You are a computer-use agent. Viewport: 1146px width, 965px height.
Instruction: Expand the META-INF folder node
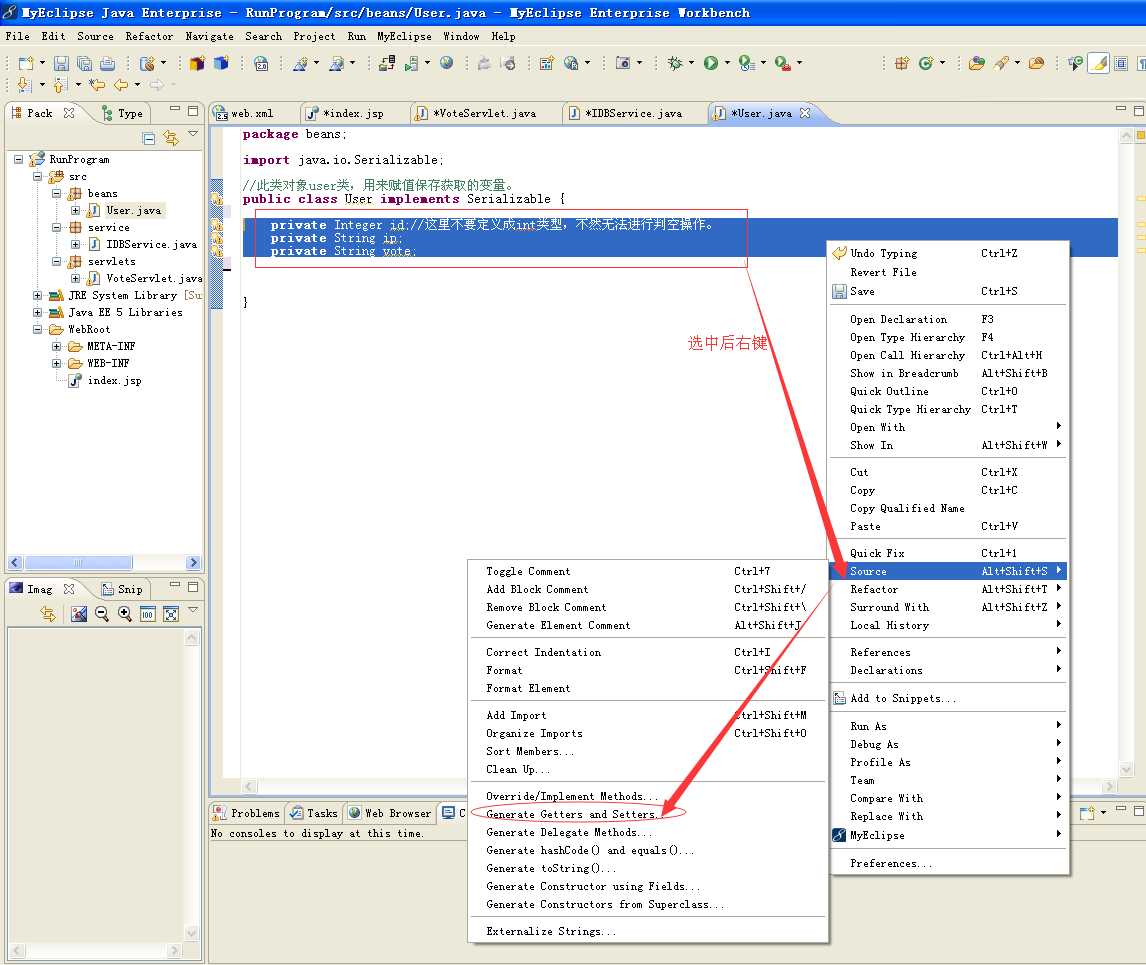(56, 346)
